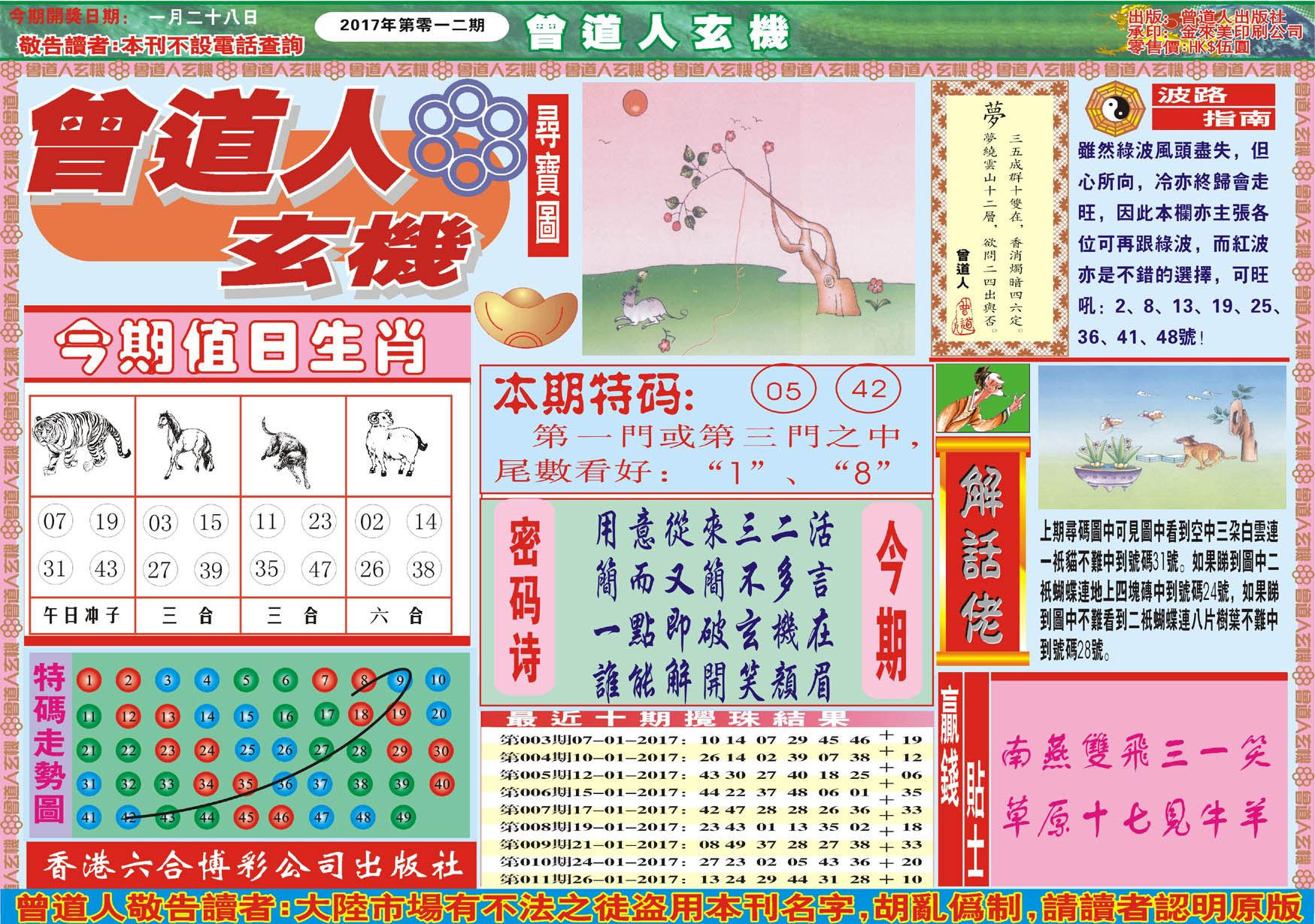Viewport: 1315px width, 924px height.
Task: Click the poem line 用意從來三二活
Action: [x=714, y=531]
